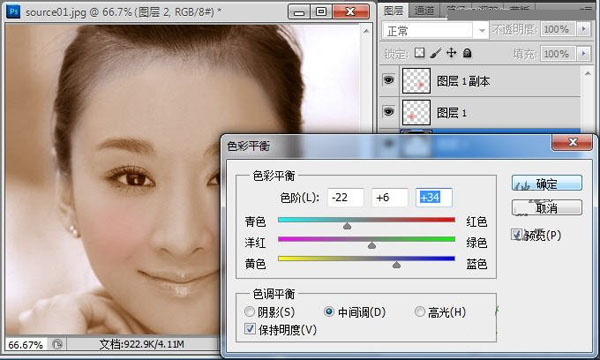Screen dimensions: 600x360
Task: Click status bar preview icon beside zoom percentage
Action: [x=57, y=344]
